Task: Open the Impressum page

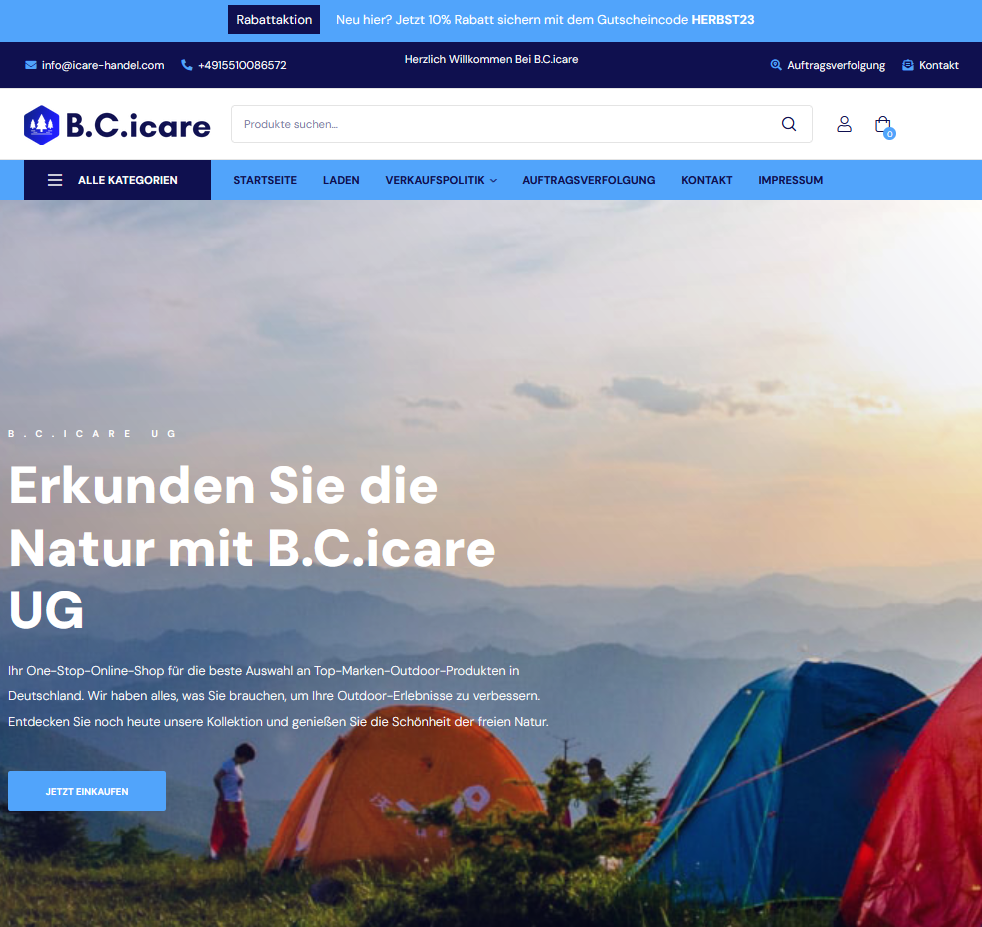Action: [790, 180]
